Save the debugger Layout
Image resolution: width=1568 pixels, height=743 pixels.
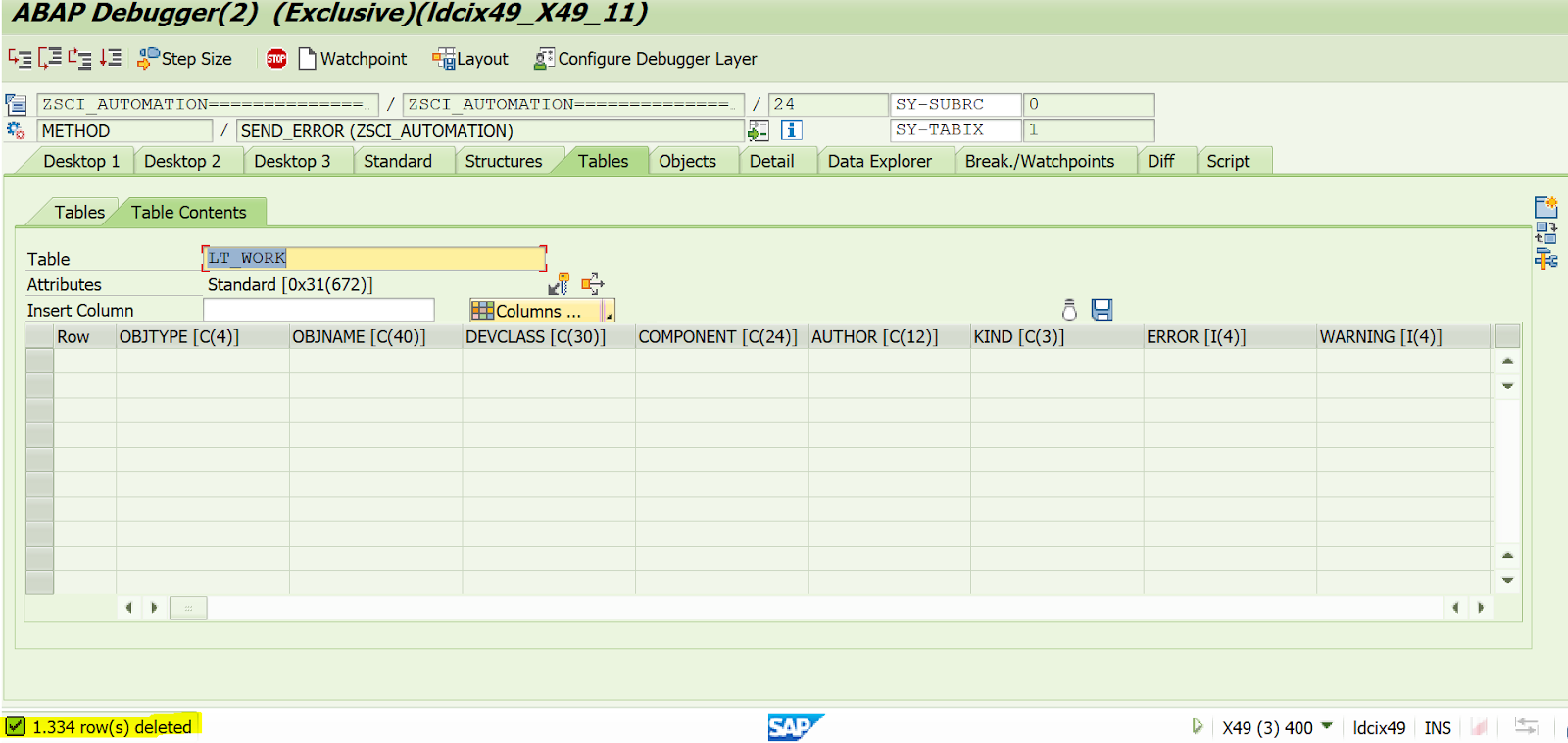470,59
